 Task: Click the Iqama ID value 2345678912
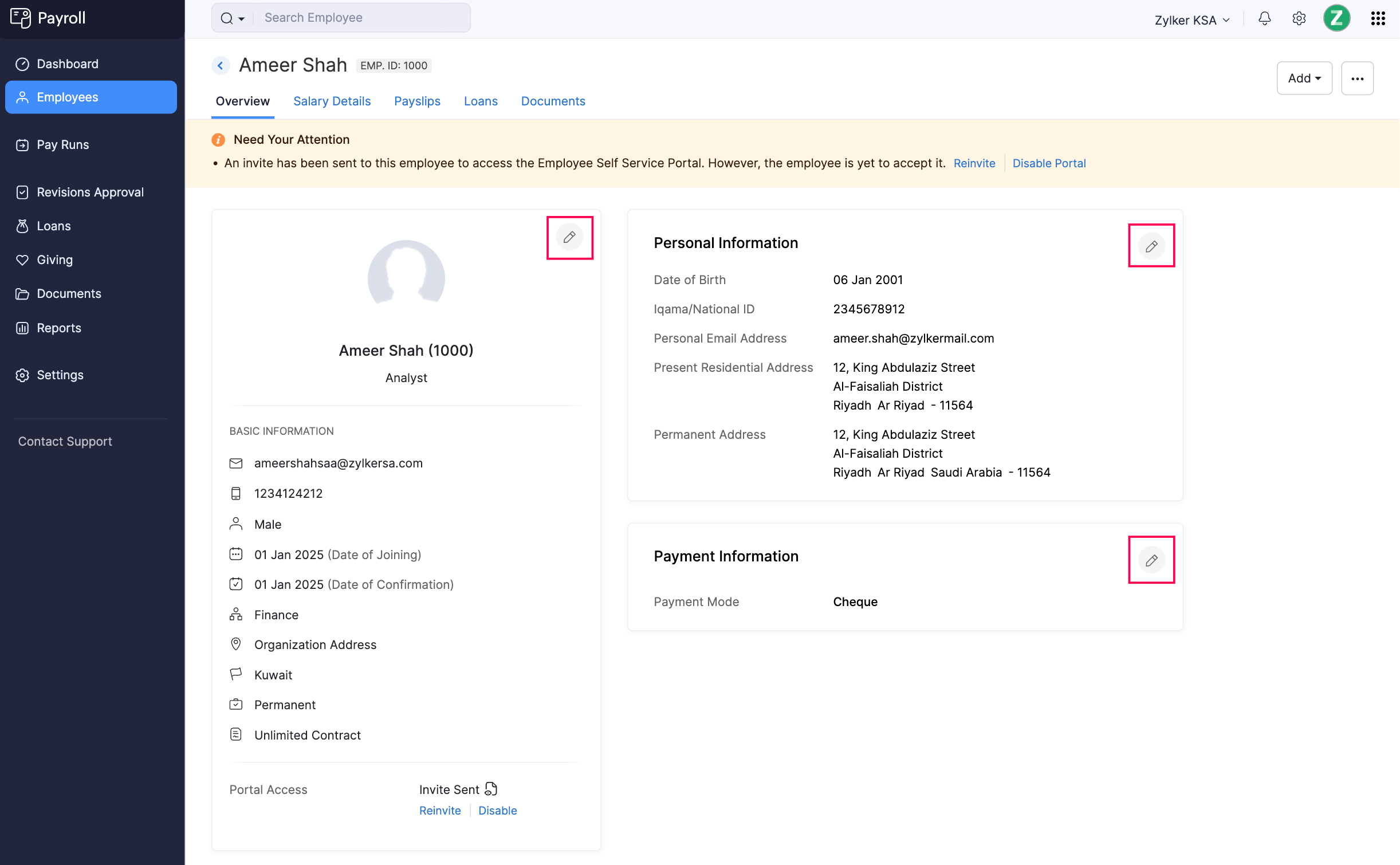click(869, 309)
